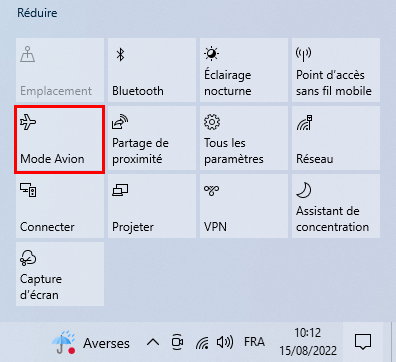Enable Éclairage nocturne night light
The height and width of the screenshot is (362, 396).
click(244, 70)
